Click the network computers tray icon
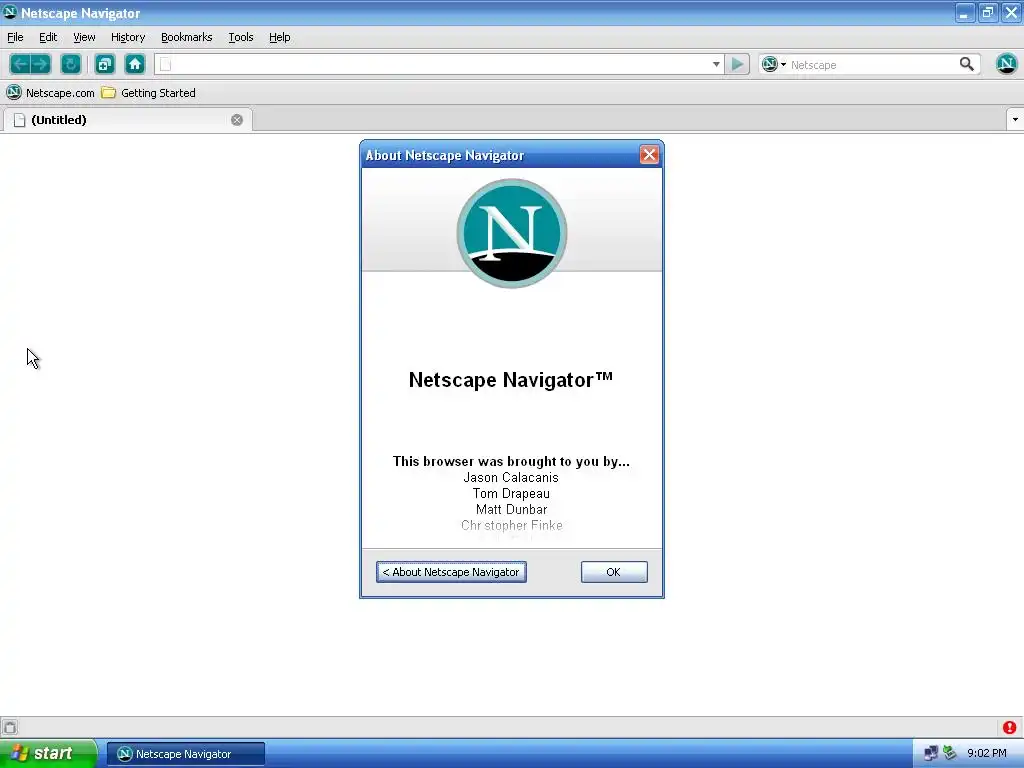 click(931, 753)
